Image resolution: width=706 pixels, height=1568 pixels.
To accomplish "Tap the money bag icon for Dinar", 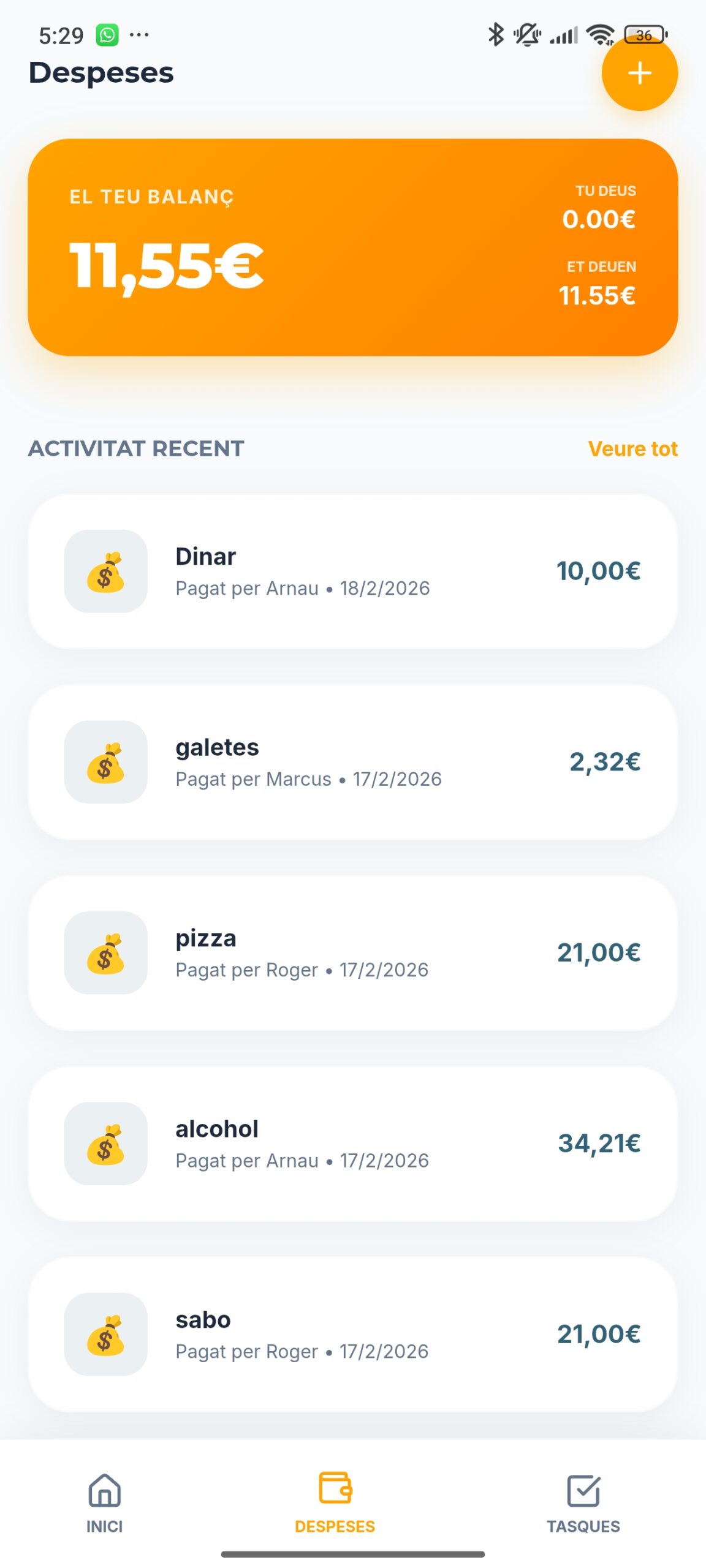I will (105, 571).
